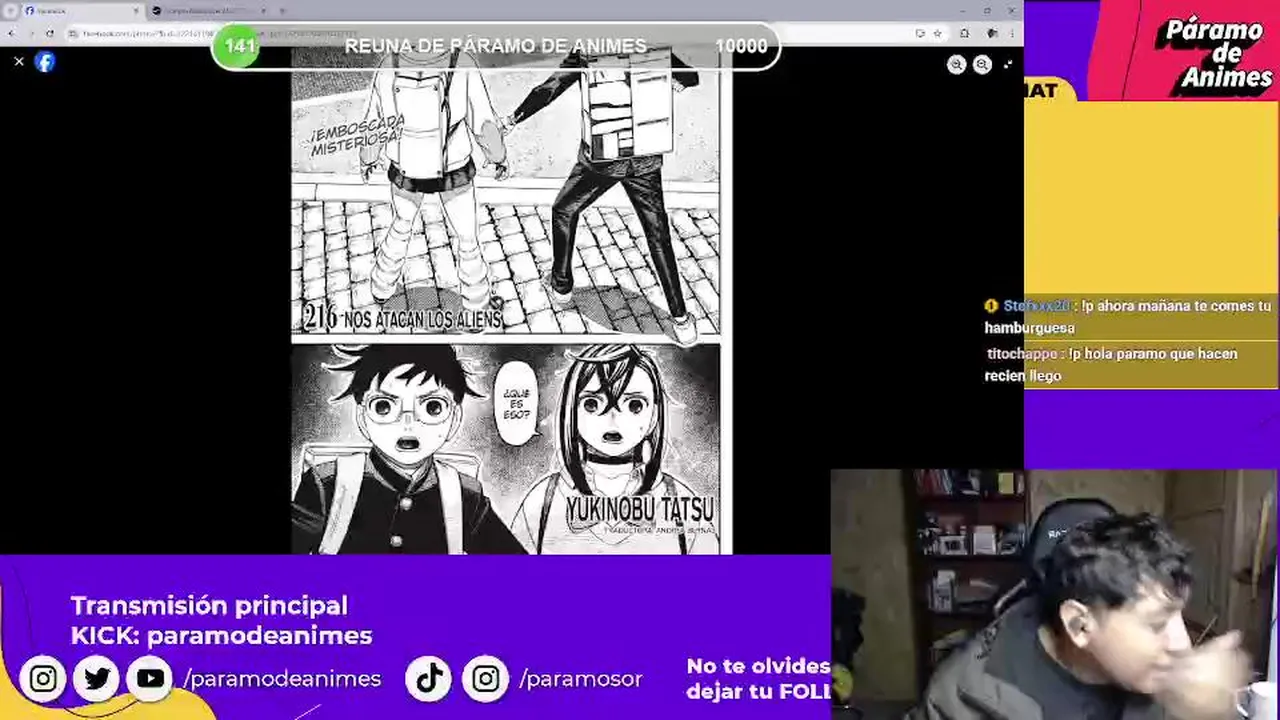1280x720 pixels.
Task: Click the Stefxxx20 chat username
Action: coord(1037,306)
